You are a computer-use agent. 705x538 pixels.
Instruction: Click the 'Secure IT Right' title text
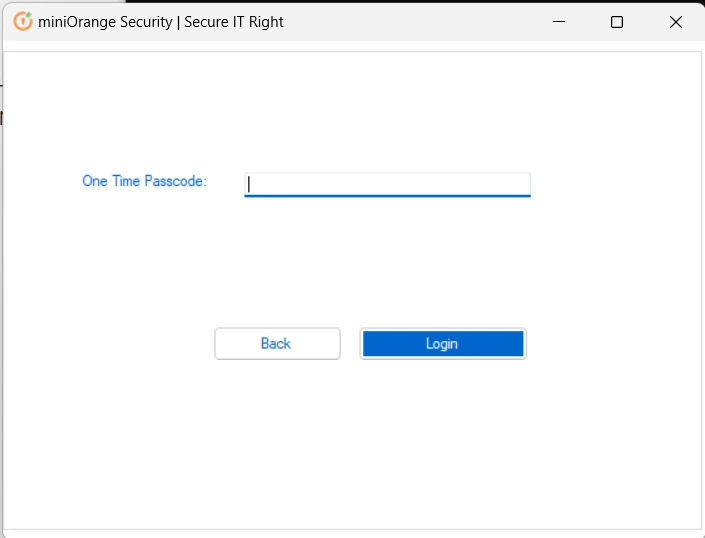pyautogui.click(x=234, y=22)
